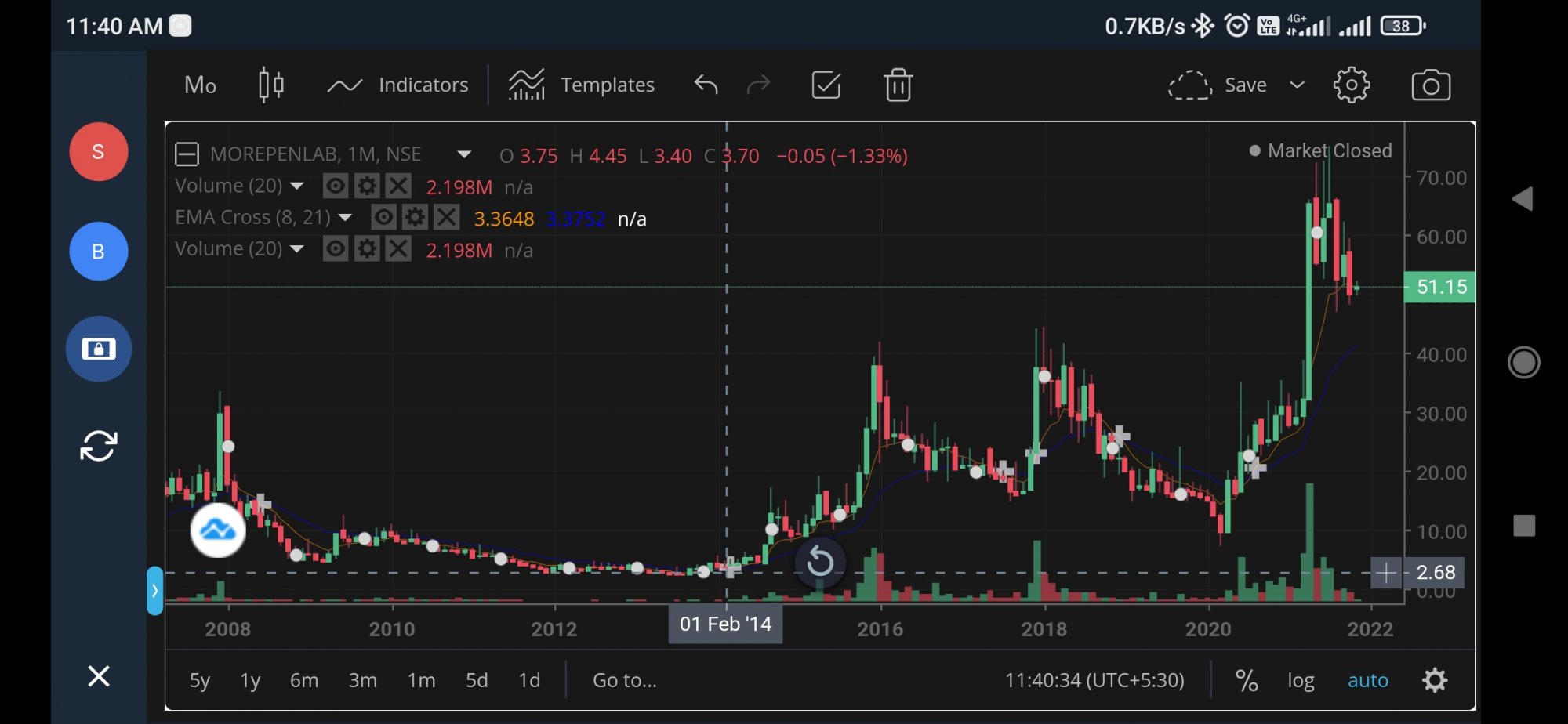The image size is (1568, 724).
Task: Remove the first Volume (20) indicator
Action: [x=398, y=186]
